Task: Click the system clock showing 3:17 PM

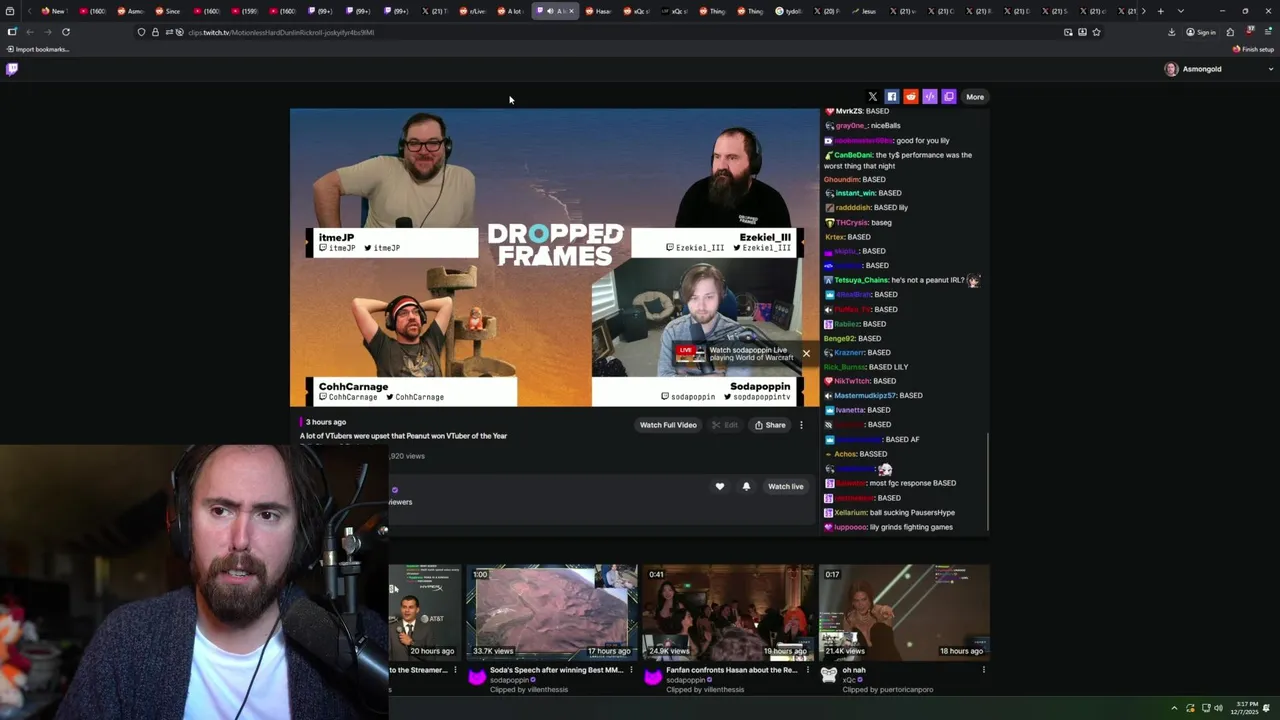Action: click(x=1245, y=708)
